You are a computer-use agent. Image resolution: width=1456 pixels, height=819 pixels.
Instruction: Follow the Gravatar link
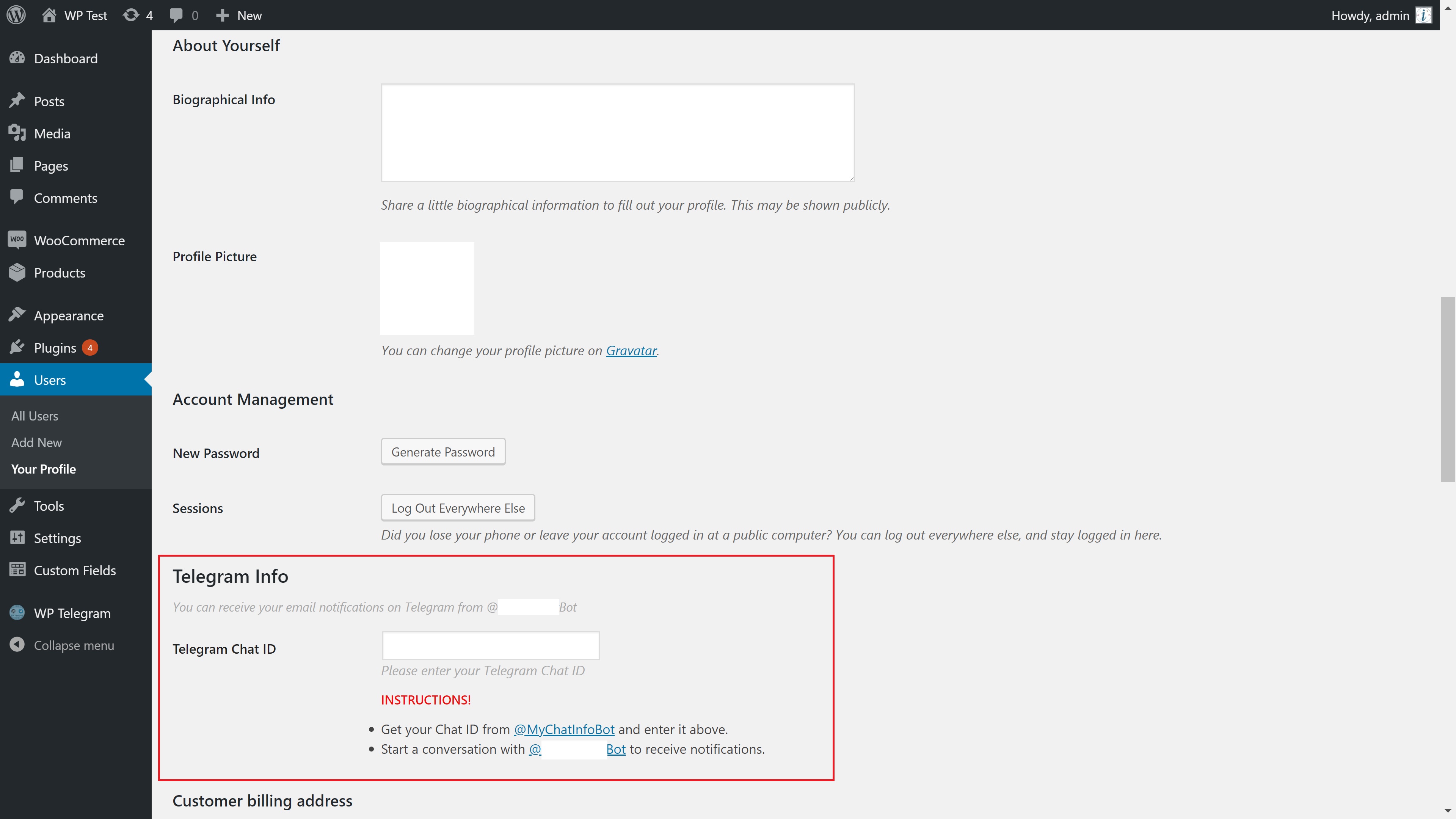[x=631, y=350]
